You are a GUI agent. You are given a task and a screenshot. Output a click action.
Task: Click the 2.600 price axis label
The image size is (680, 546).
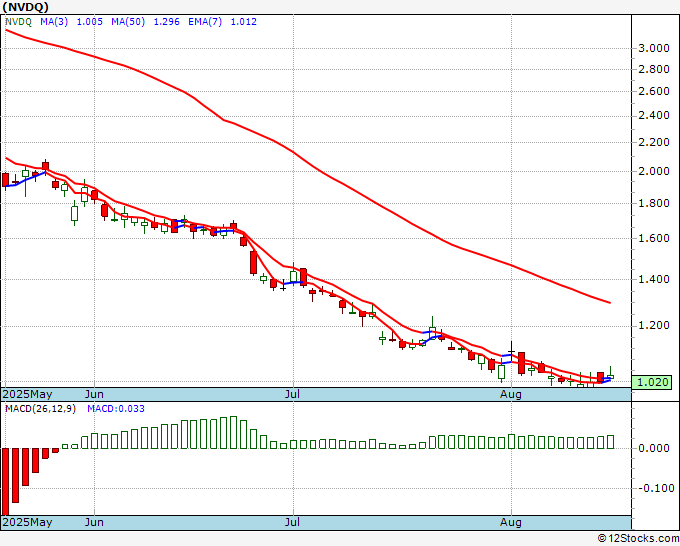coord(654,92)
